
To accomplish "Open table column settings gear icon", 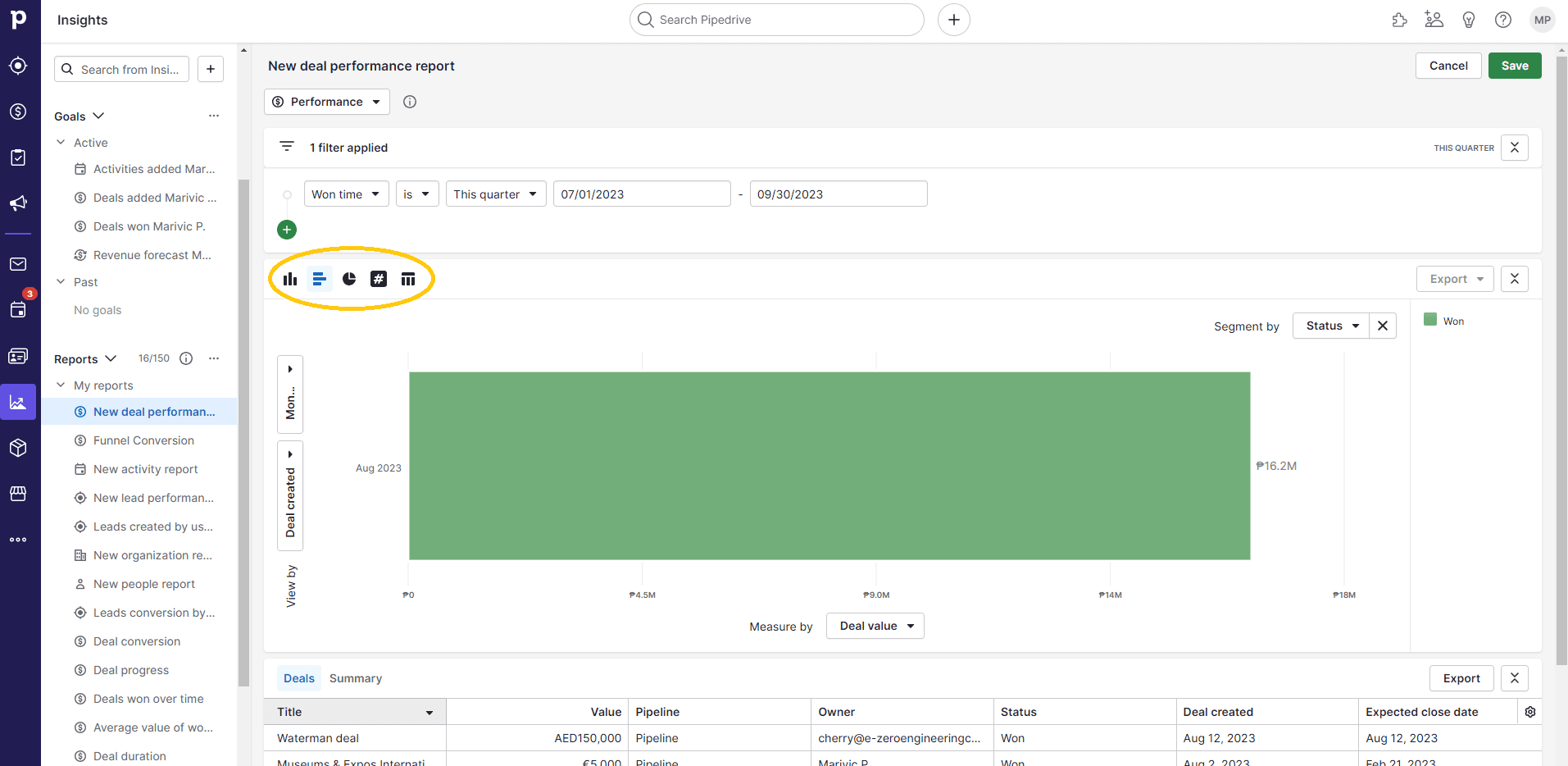I will coord(1530,712).
